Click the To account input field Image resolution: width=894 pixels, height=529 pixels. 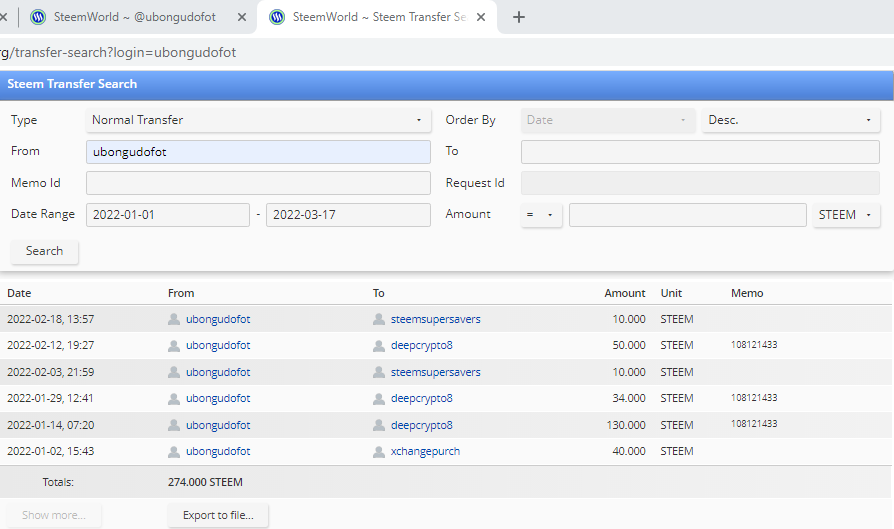[700, 152]
